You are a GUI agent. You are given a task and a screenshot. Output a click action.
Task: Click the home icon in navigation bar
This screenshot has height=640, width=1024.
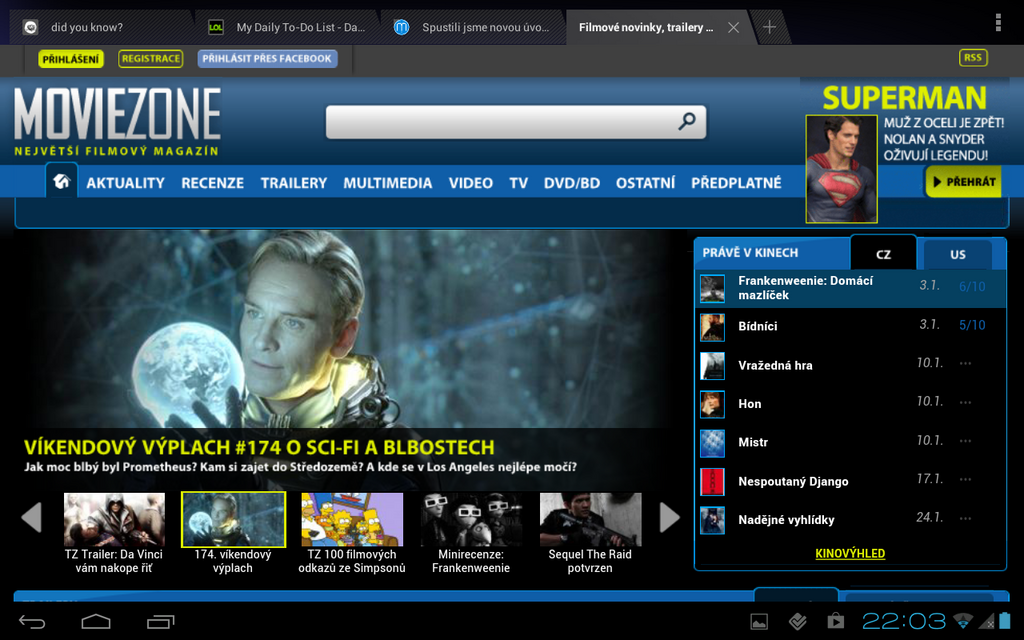click(x=62, y=181)
